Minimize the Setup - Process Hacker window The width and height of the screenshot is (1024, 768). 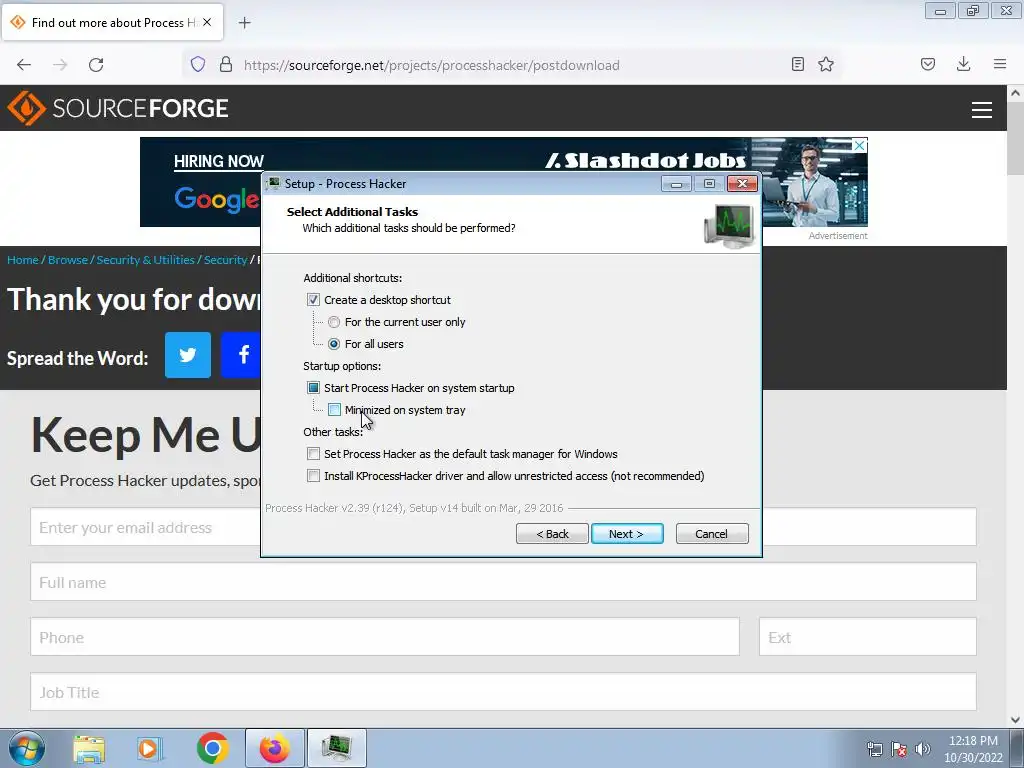pos(677,184)
